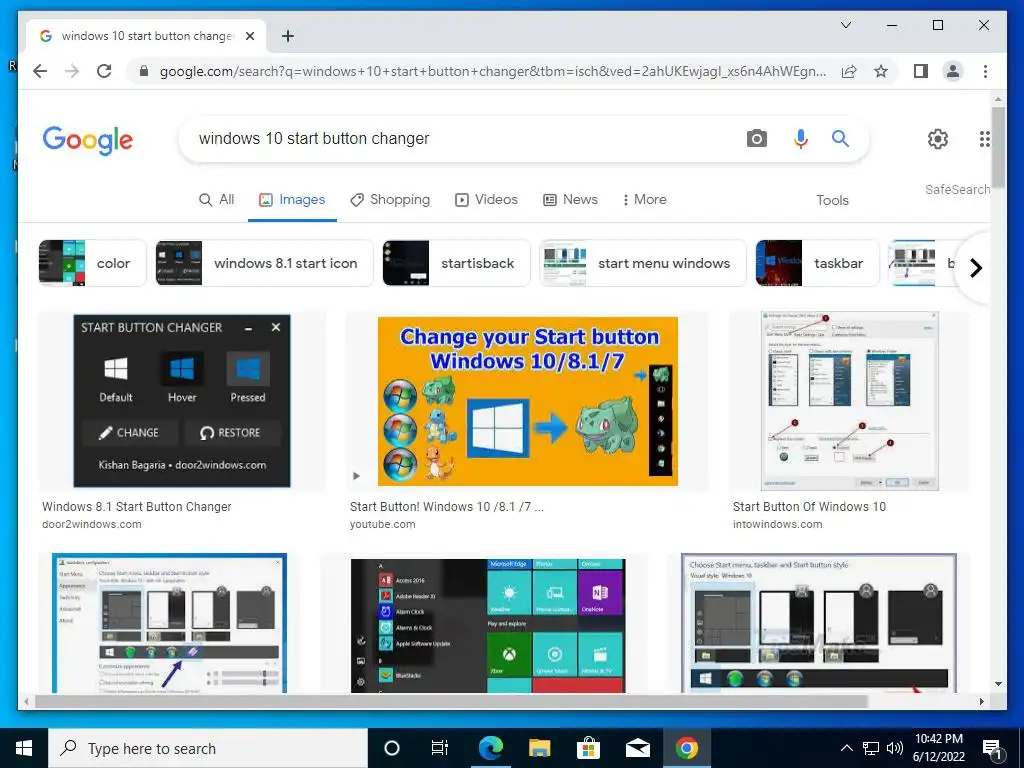Open Google quick settings gear
This screenshot has height=768, width=1024.
pos(938,138)
